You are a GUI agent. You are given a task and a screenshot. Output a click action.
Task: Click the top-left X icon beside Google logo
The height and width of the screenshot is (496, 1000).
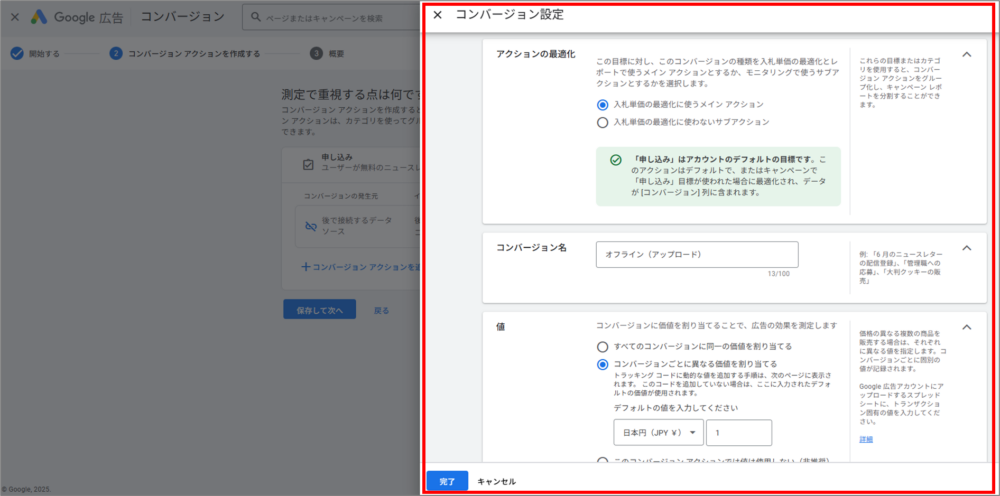coord(14,17)
